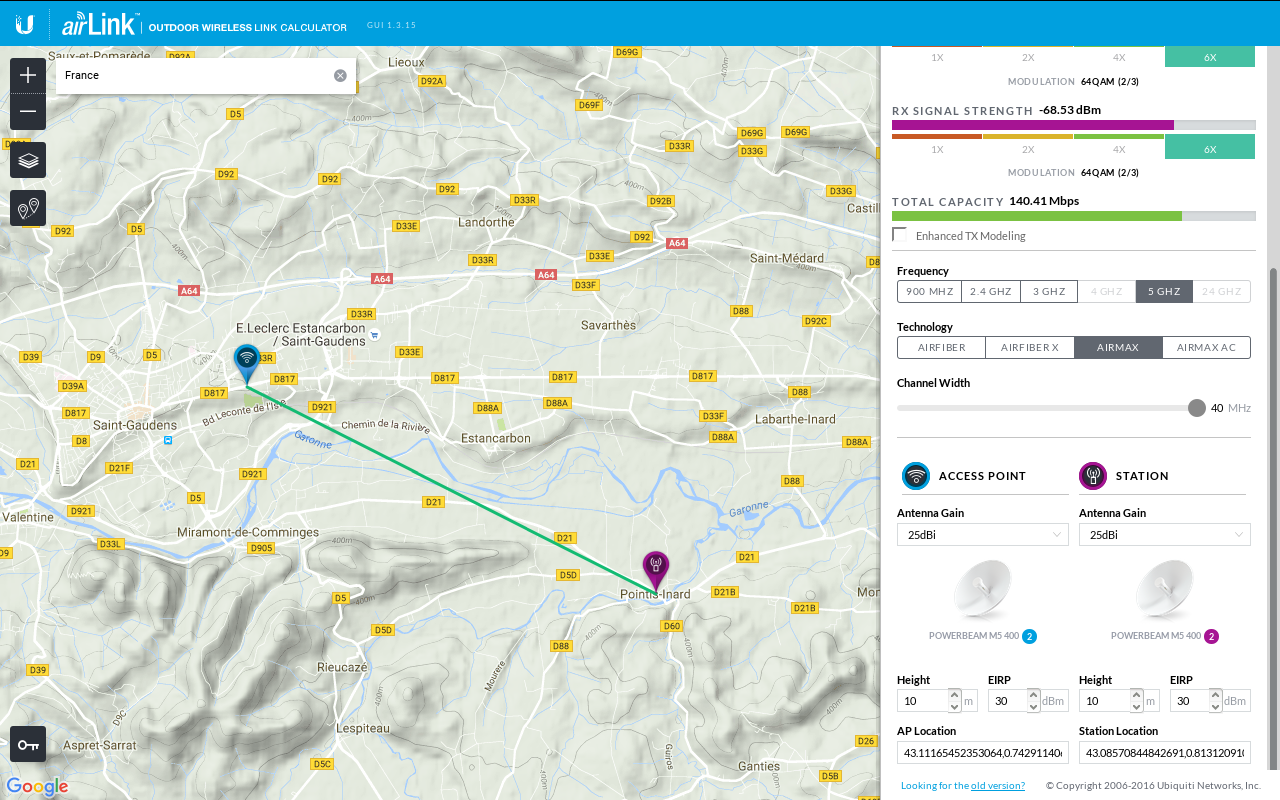The image size is (1280, 800).
Task: Click the blue badge 2 under access point
Action: click(x=1029, y=636)
